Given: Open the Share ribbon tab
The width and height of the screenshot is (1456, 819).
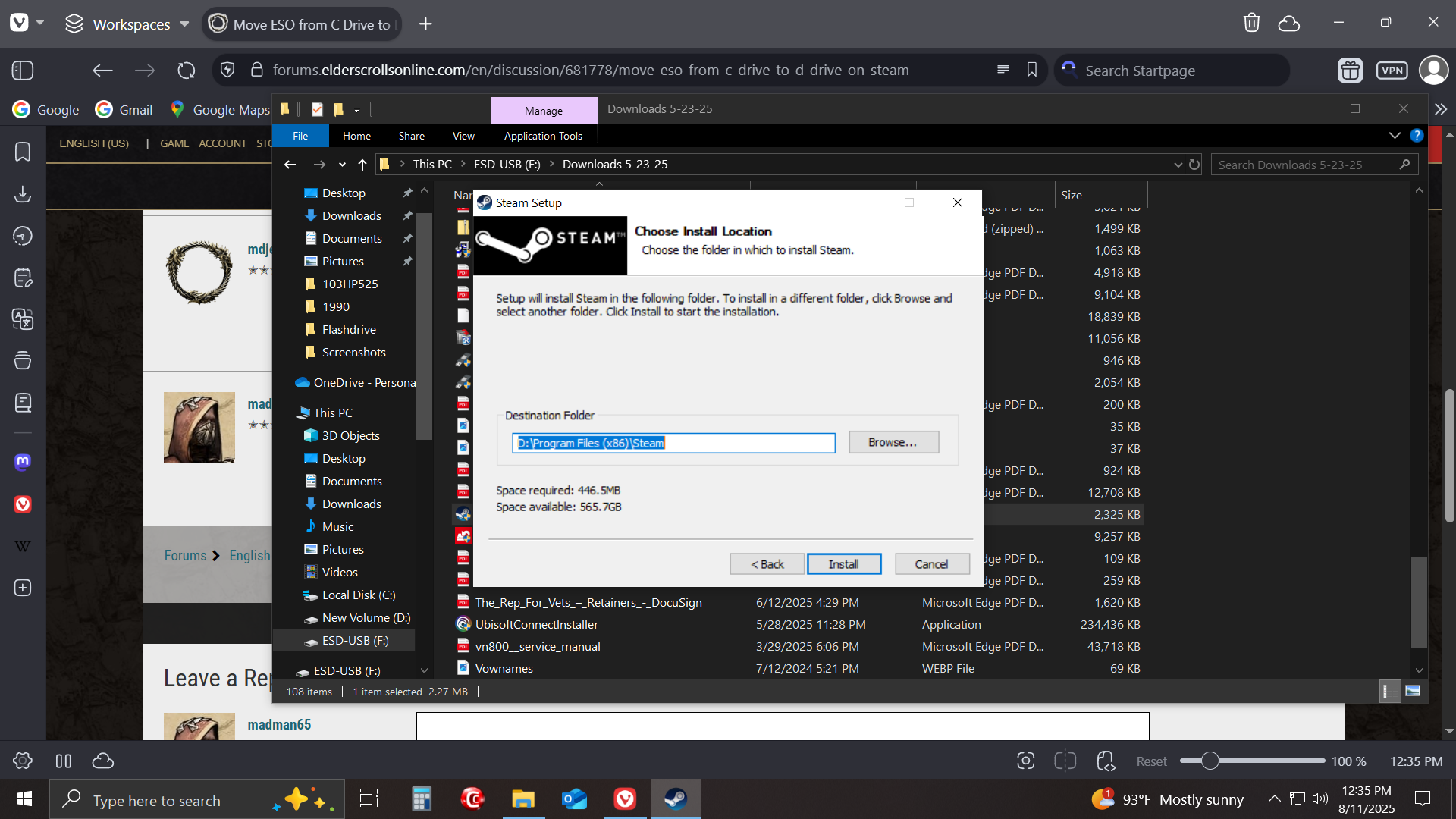Looking at the screenshot, I should 412,136.
